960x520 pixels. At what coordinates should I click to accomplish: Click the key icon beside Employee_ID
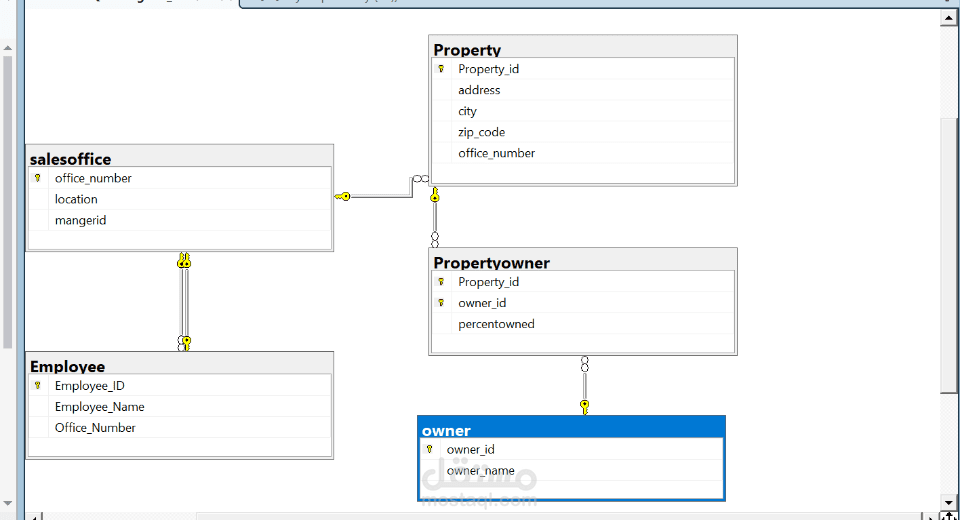click(38, 385)
